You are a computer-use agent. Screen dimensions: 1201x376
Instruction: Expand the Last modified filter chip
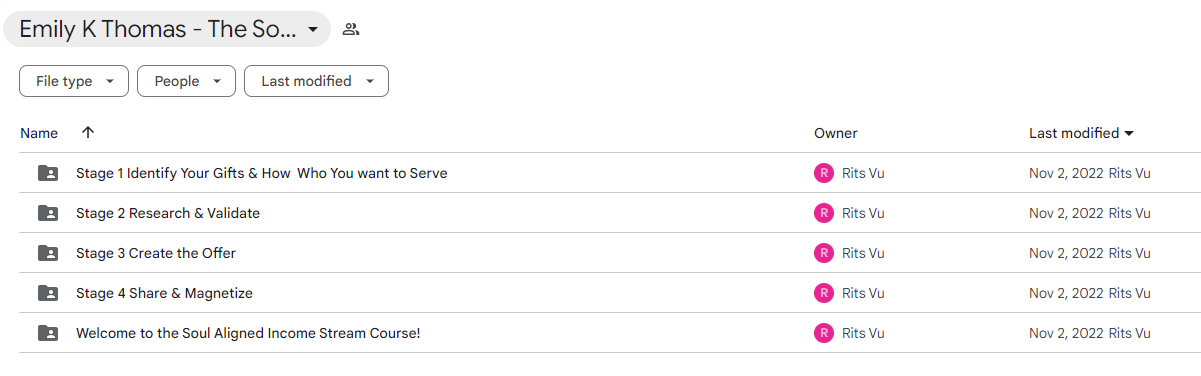(316, 81)
